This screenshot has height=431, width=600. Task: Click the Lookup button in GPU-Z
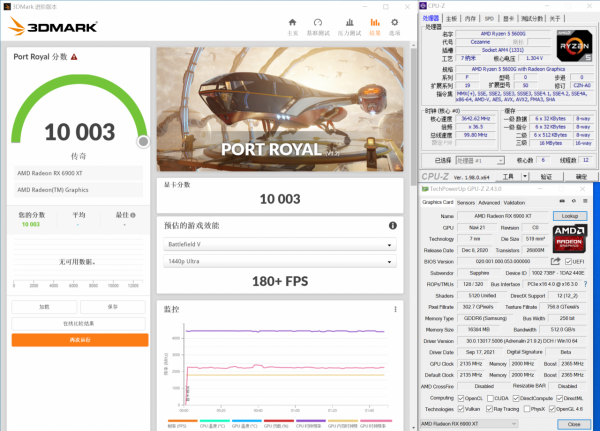click(x=571, y=215)
